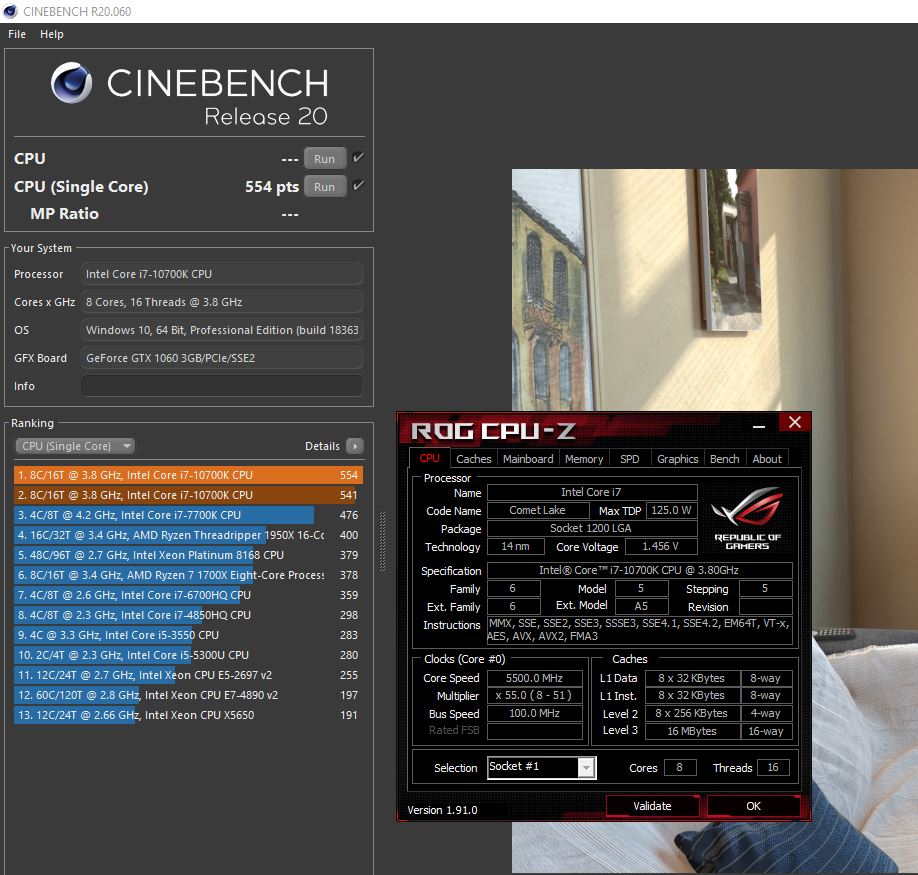
Task: Close the ROG CPU-Z window
Action: click(795, 423)
